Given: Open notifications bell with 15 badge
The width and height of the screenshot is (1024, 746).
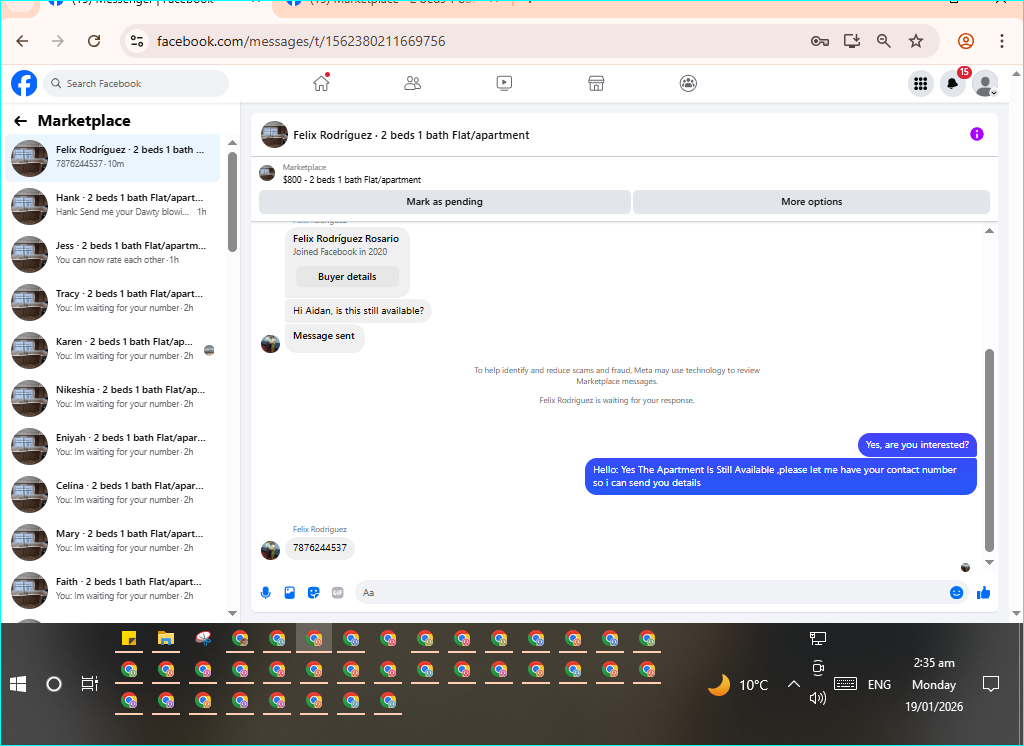Looking at the screenshot, I should click(953, 84).
